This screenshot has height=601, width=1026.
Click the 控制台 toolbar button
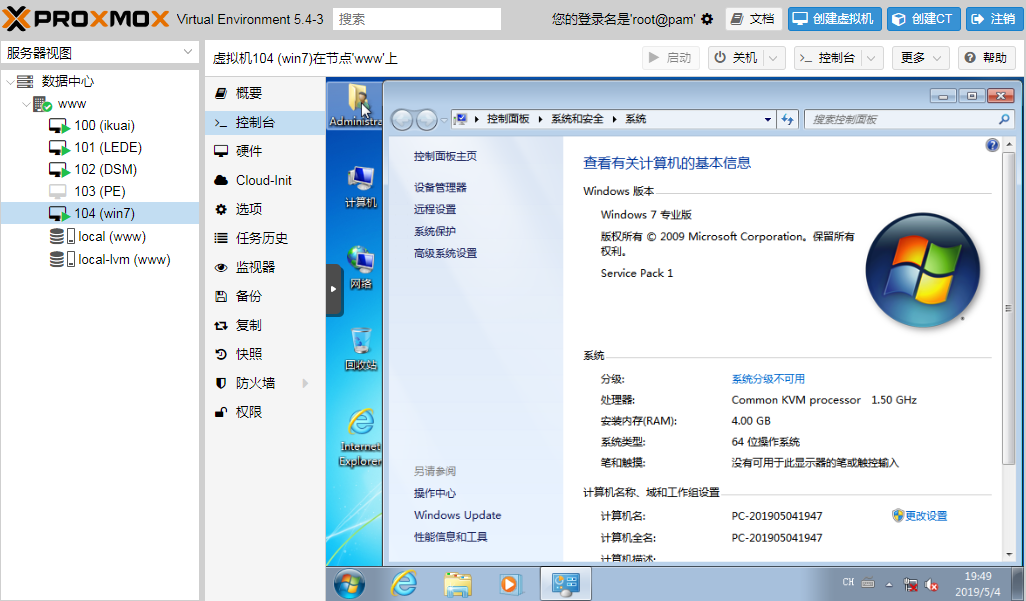[828, 58]
